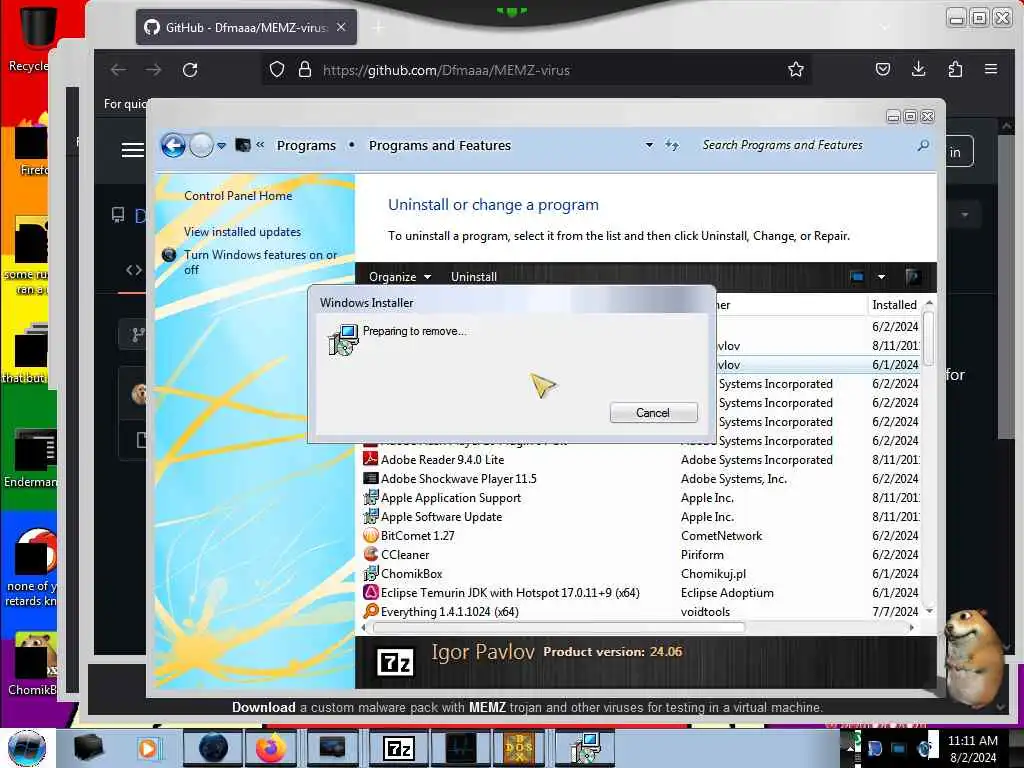Screen dimensions: 1024x768
Task: Reload the page in Firefox
Action: point(190,70)
